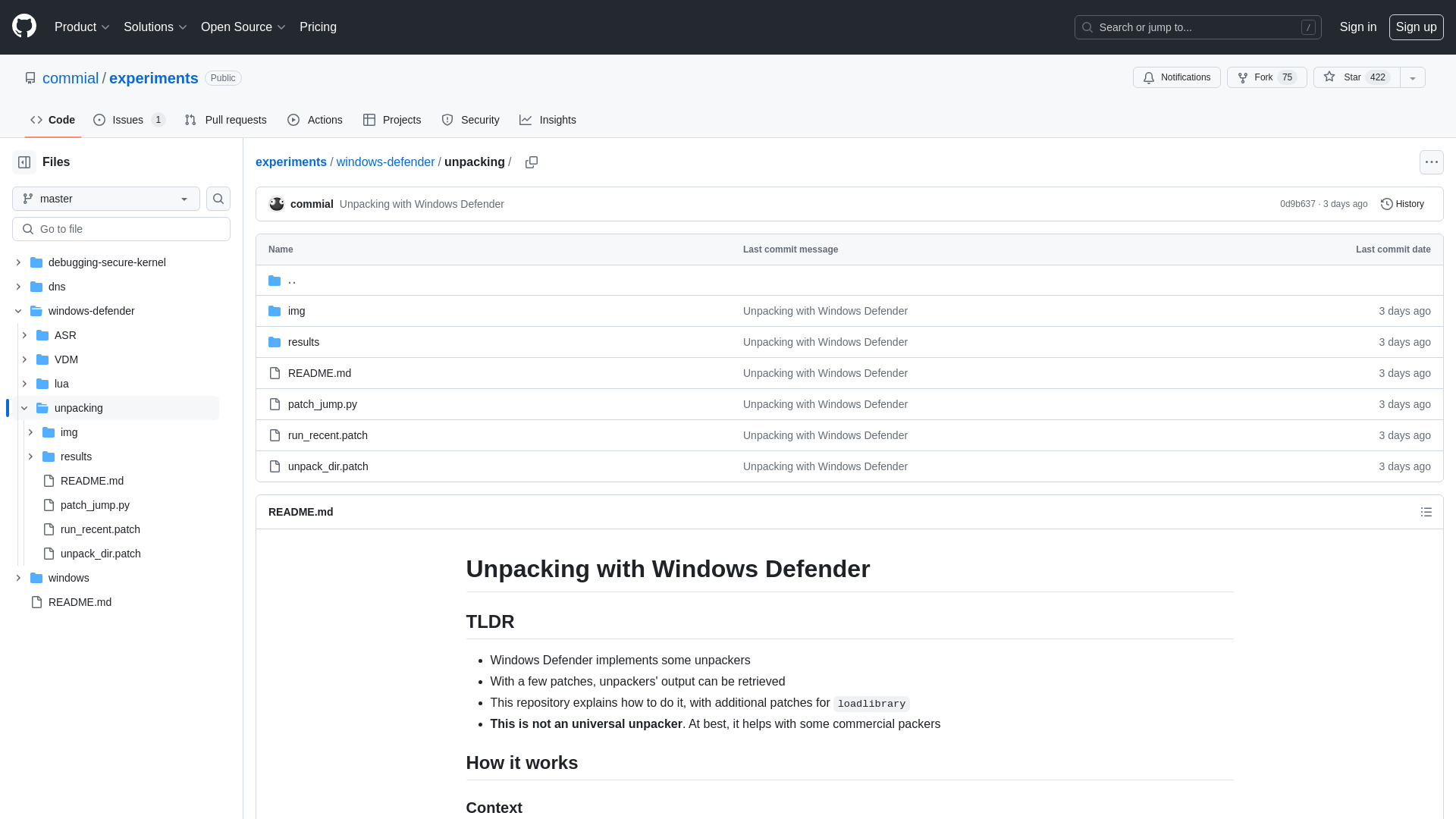The width and height of the screenshot is (1456, 819).
Task: Open the Solutions menu
Action: (155, 27)
